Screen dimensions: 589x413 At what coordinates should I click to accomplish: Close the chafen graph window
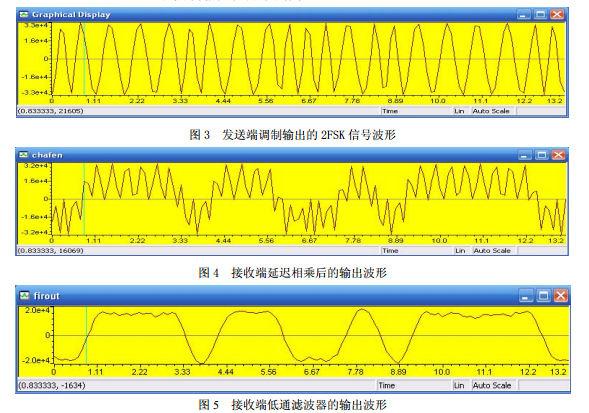pos(559,155)
